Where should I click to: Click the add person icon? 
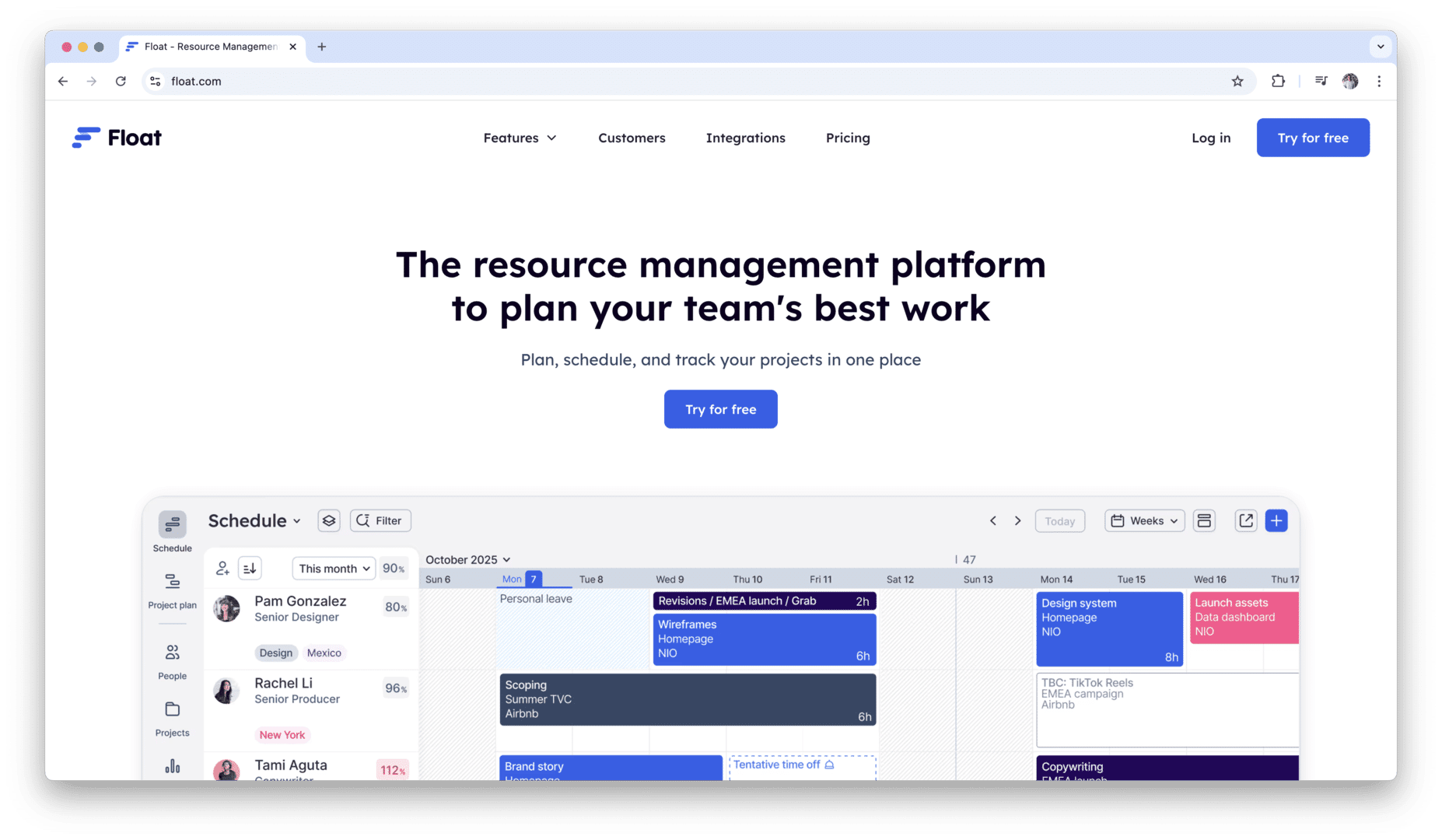[x=222, y=569]
